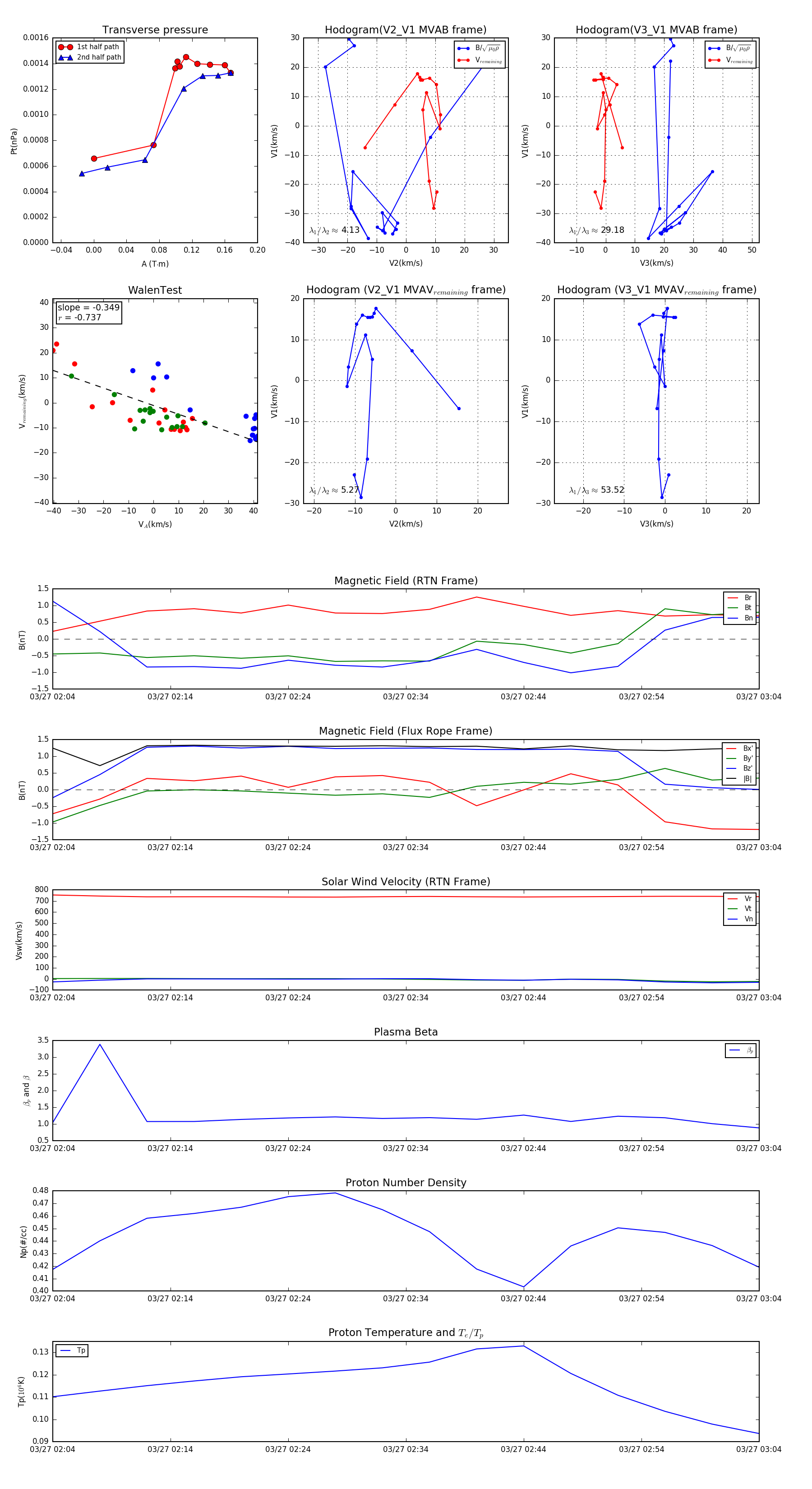Click the "Bx'" legend entry
The height and width of the screenshot is (1489, 812).
[739, 748]
